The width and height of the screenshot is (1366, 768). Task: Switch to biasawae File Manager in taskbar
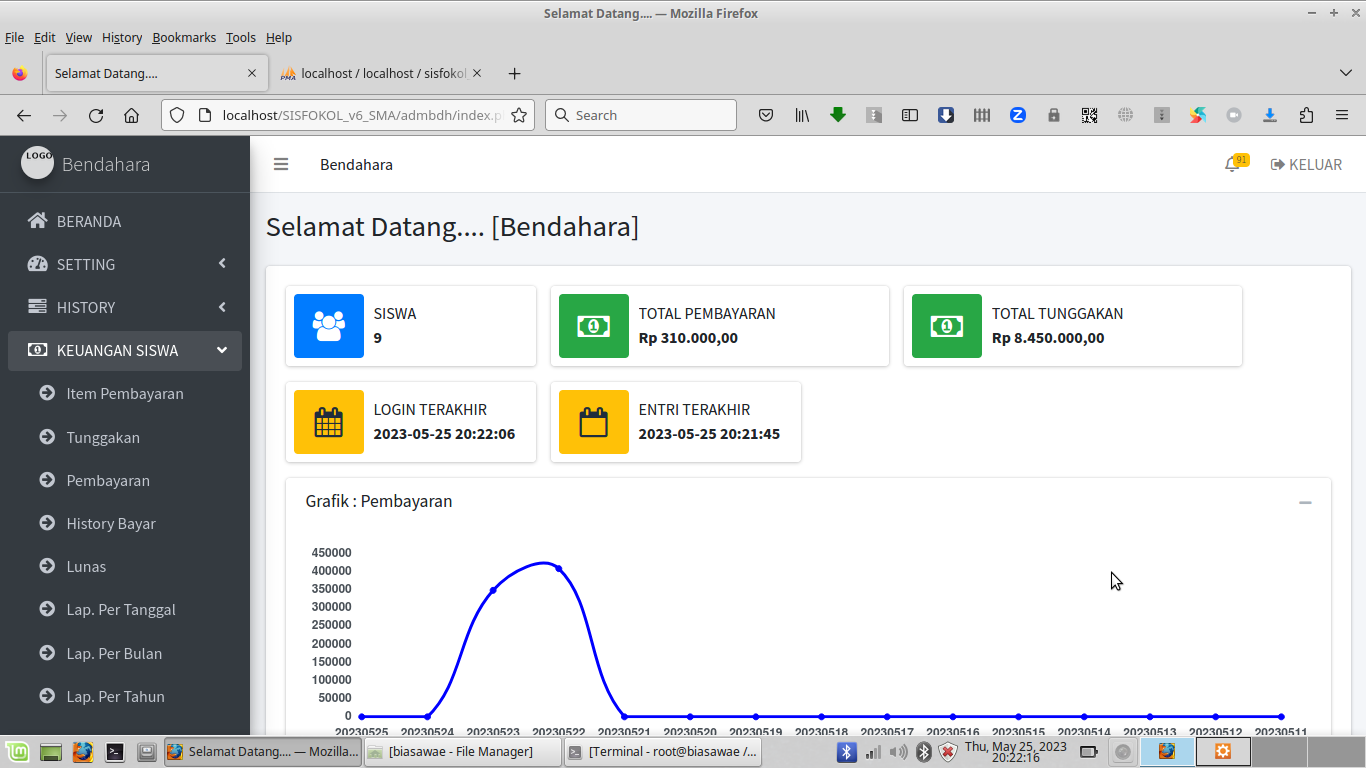(x=462, y=751)
